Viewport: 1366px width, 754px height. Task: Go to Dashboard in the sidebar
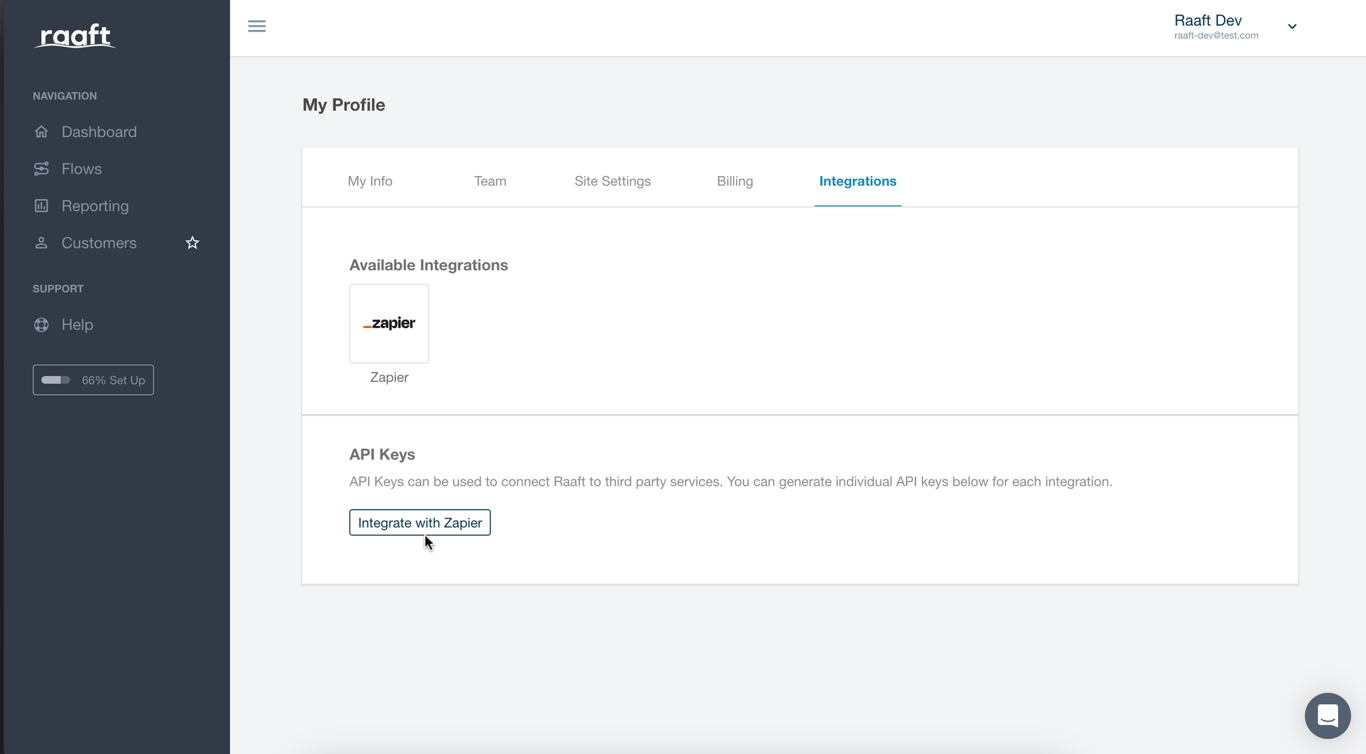pos(99,132)
